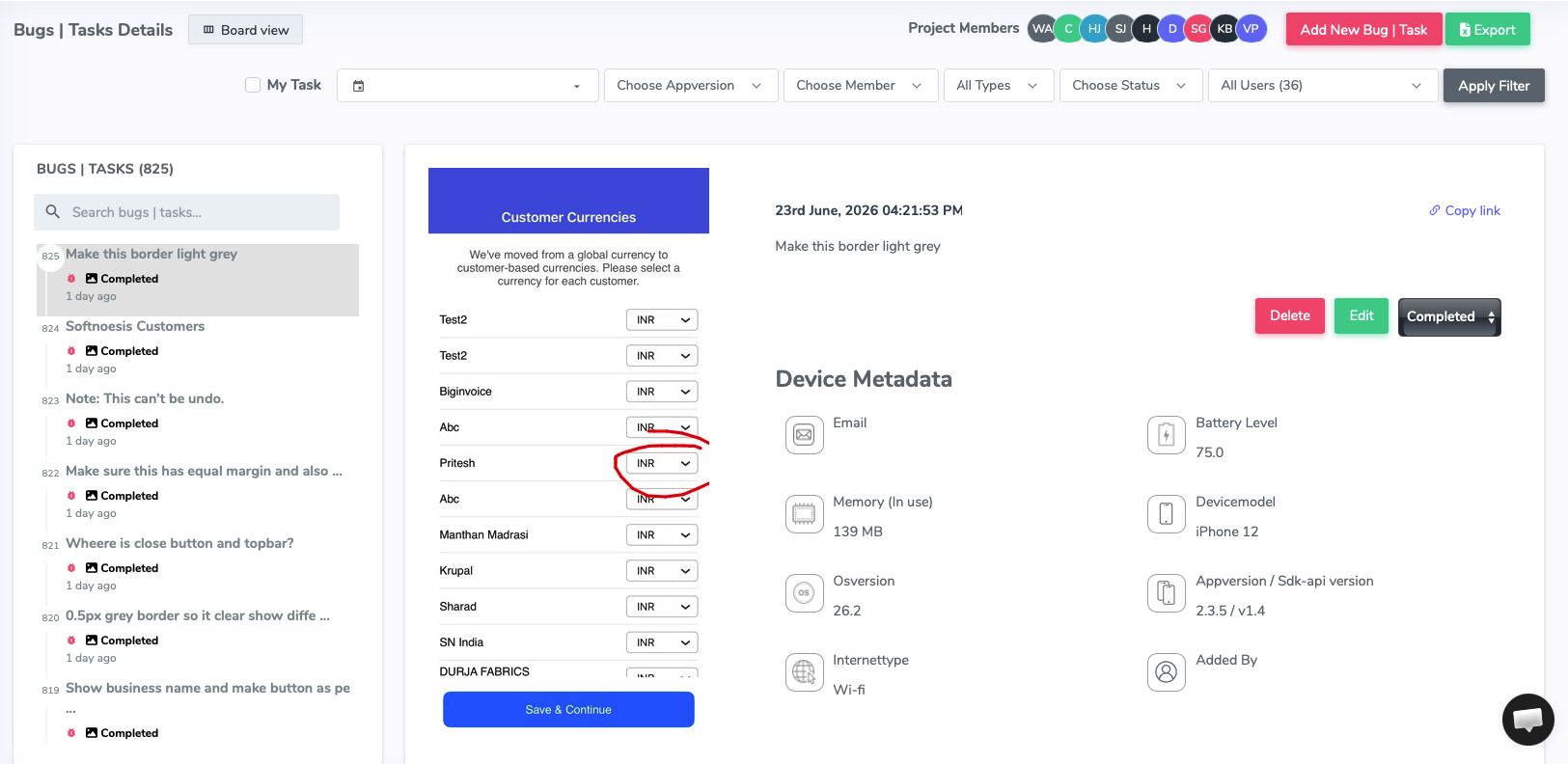Click the iPhone 12 device model value
This screenshot has height=764, width=1568.
coord(1227,532)
